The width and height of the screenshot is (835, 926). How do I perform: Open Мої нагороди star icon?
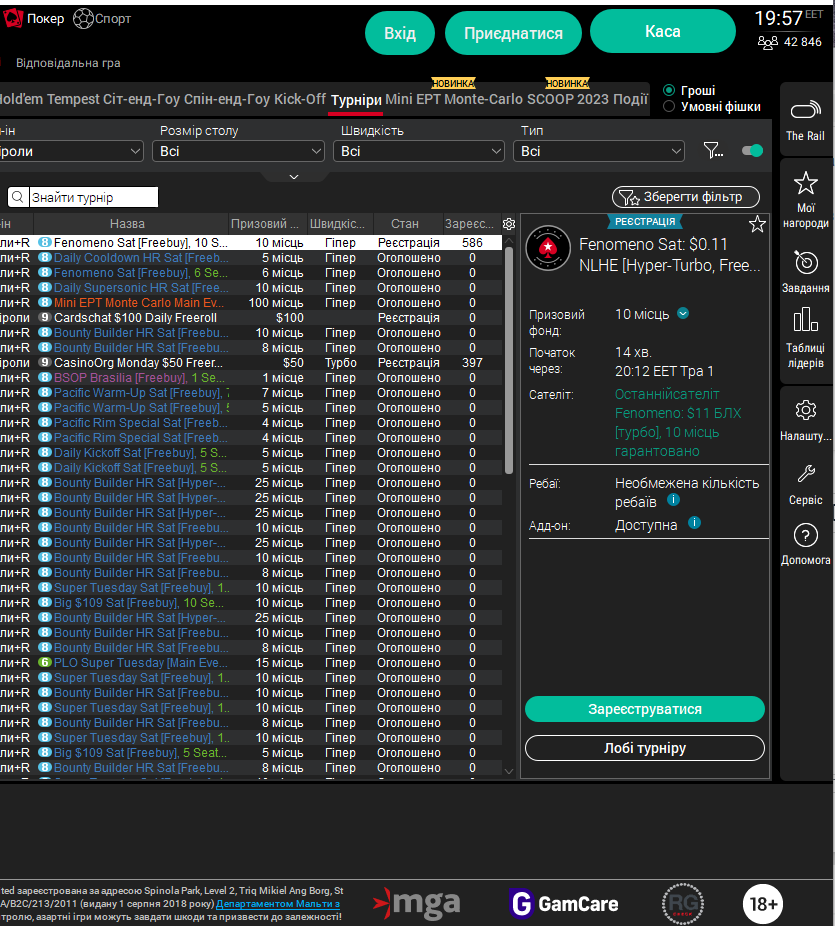click(x=805, y=183)
